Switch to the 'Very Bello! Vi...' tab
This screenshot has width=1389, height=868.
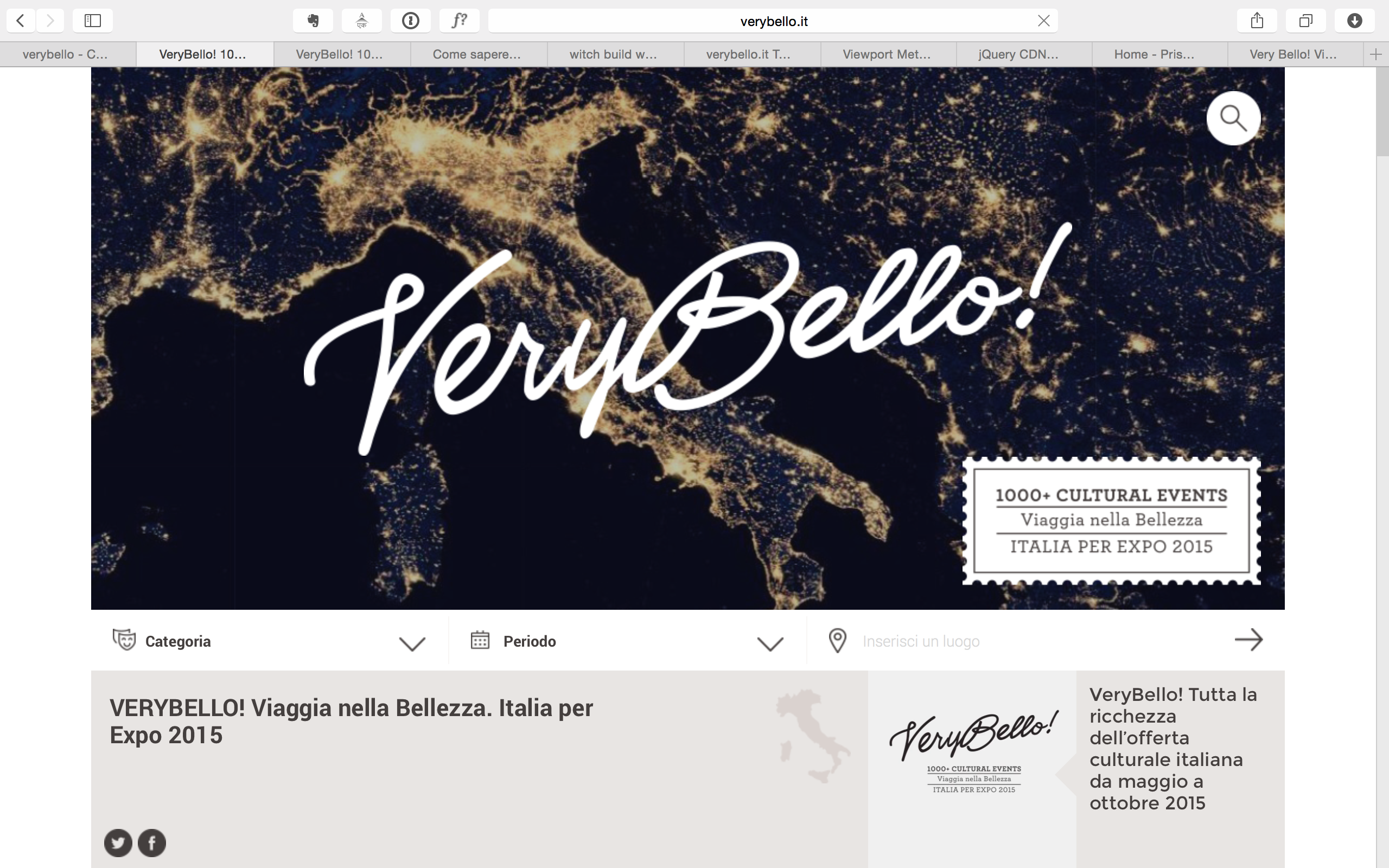pos(1296,55)
